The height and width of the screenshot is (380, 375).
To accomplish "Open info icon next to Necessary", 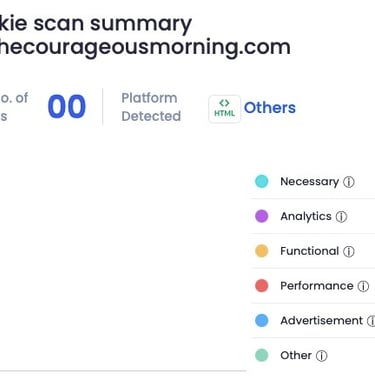I will point(349,182).
